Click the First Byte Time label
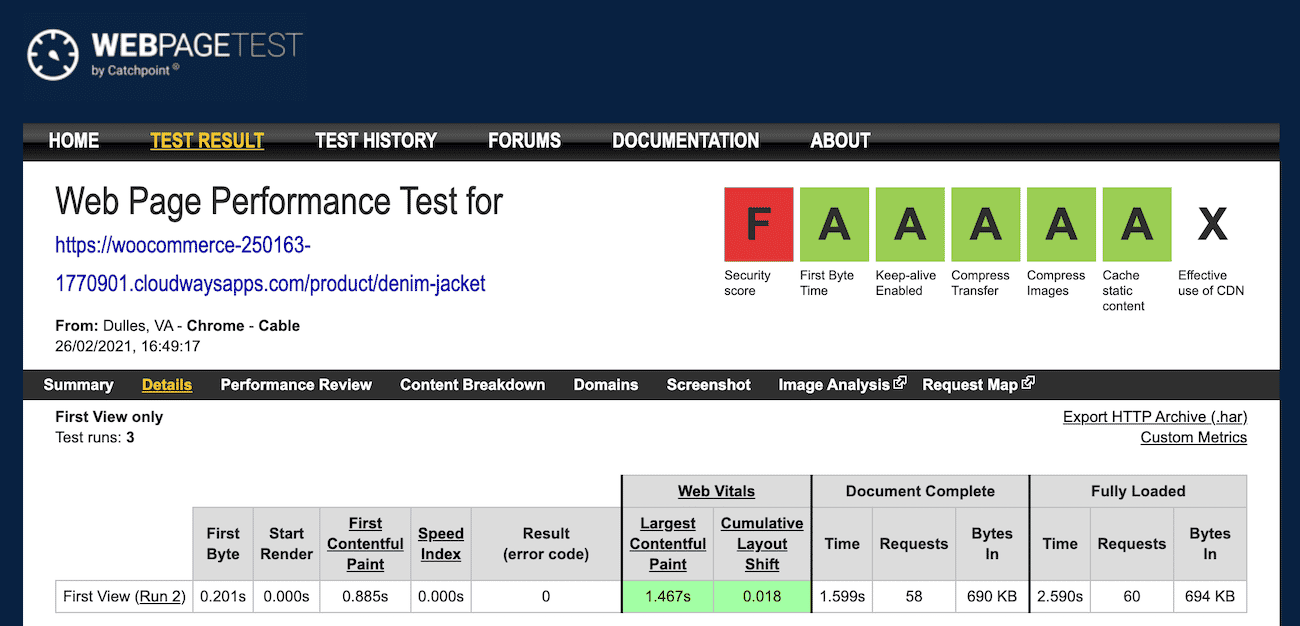Image resolution: width=1300 pixels, height=626 pixels. [827, 283]
